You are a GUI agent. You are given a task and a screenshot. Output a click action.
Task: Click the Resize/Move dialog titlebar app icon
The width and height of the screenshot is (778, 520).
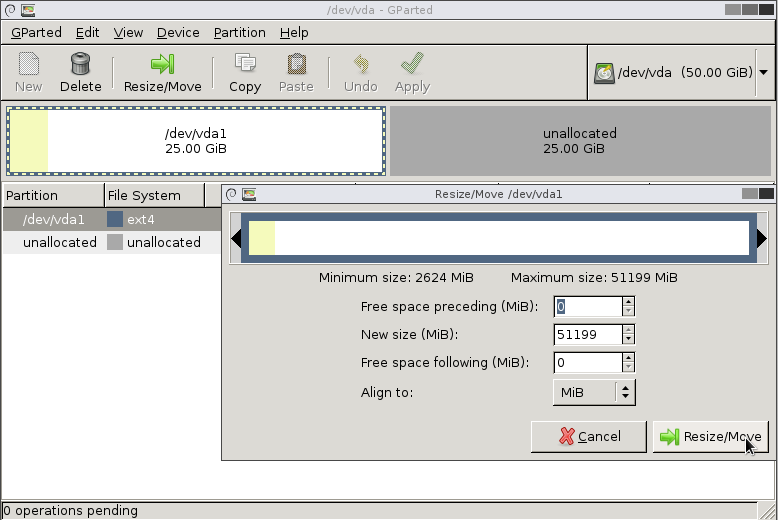249,195
